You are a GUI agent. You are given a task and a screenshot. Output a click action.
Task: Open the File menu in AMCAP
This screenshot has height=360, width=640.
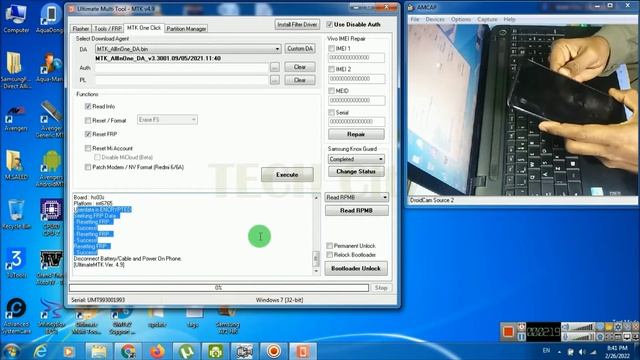tap(415, 19)
